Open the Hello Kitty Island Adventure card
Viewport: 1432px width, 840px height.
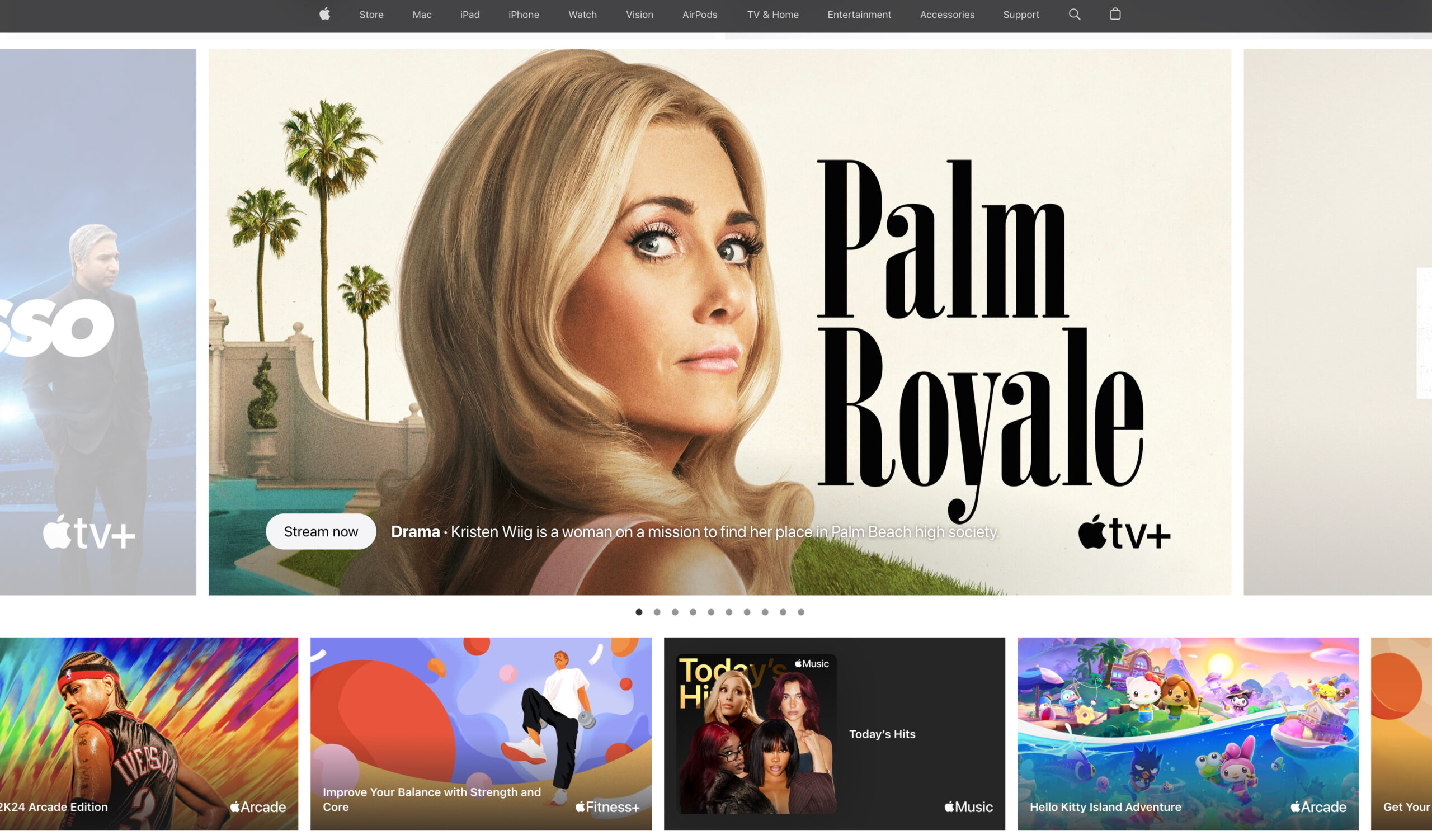click(x=1188, y=734)
